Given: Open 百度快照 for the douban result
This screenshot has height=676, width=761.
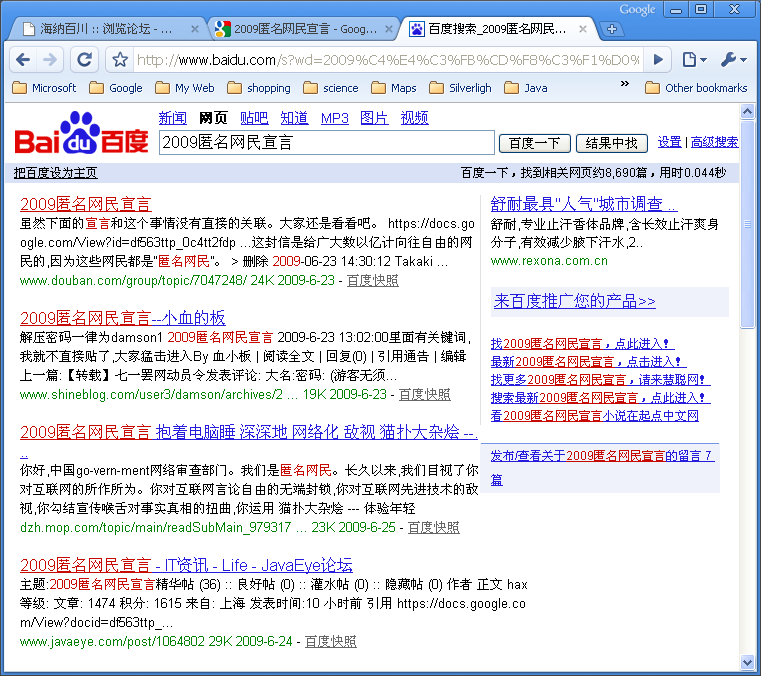Looking at the screenshot, I should coord(373,280).
